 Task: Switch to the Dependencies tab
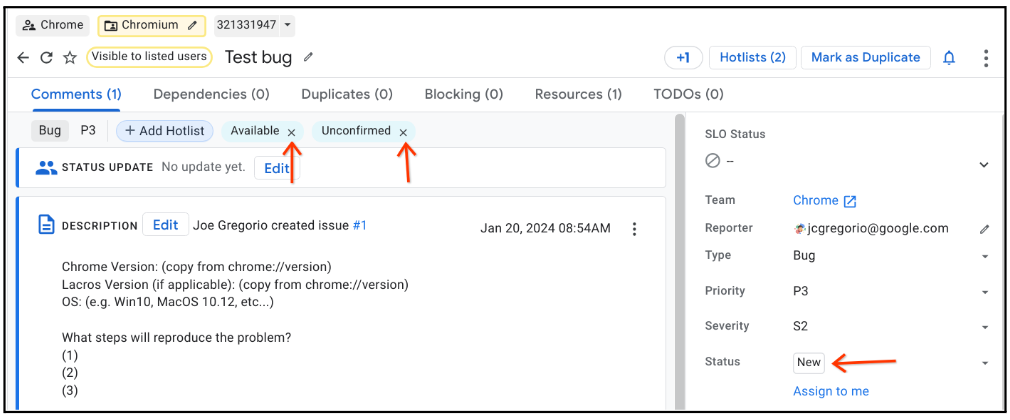[x=211, y=94]
